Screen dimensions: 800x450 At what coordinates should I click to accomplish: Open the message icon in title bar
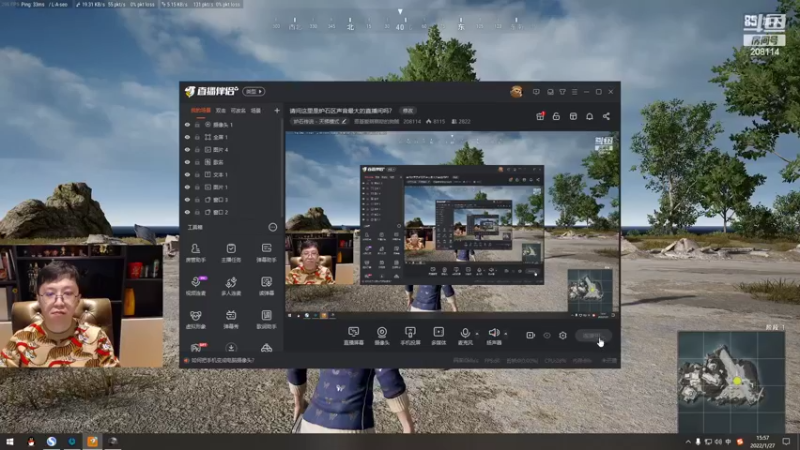tap(536, 92)
